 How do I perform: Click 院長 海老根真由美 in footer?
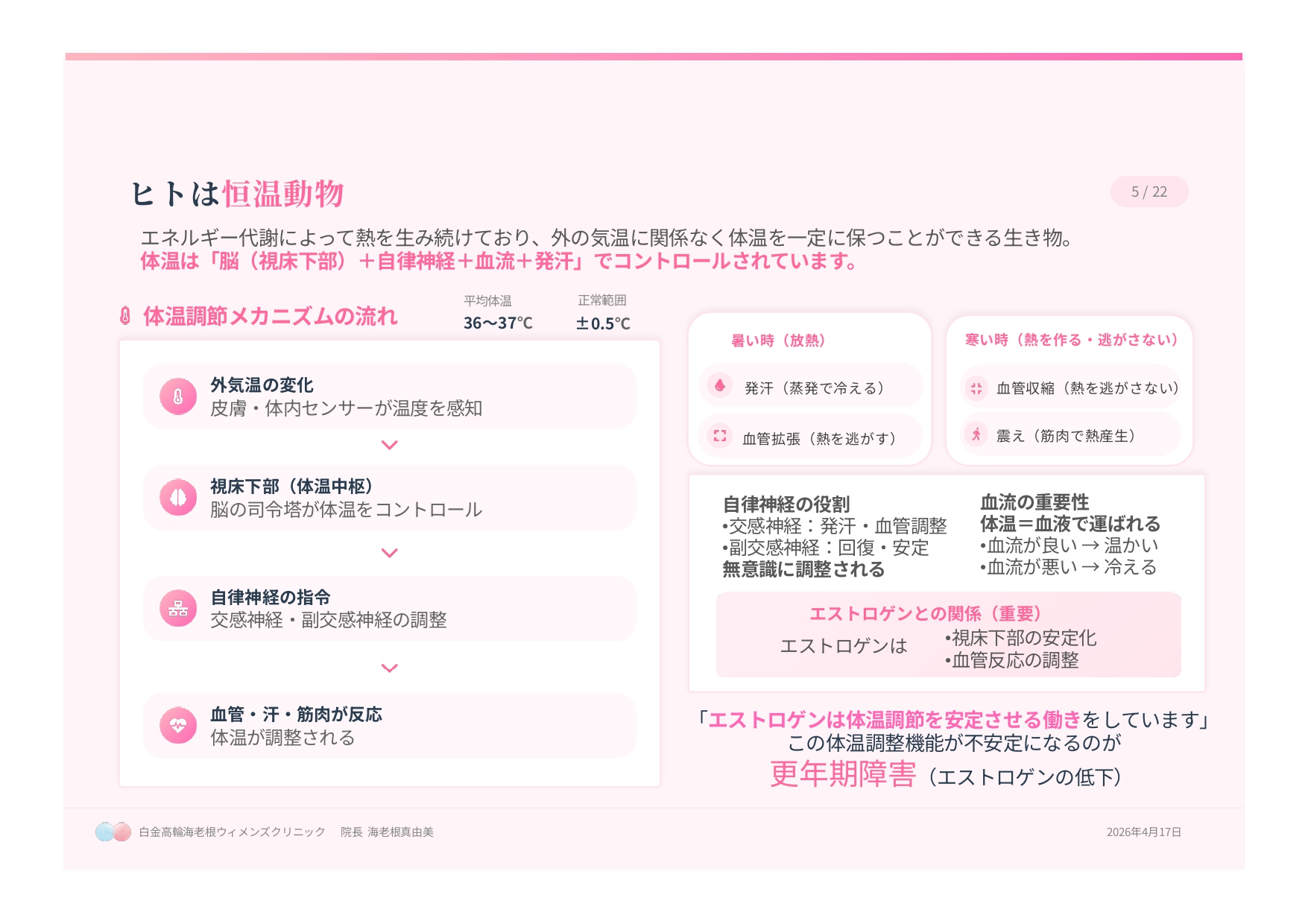[x=387, y=832]
